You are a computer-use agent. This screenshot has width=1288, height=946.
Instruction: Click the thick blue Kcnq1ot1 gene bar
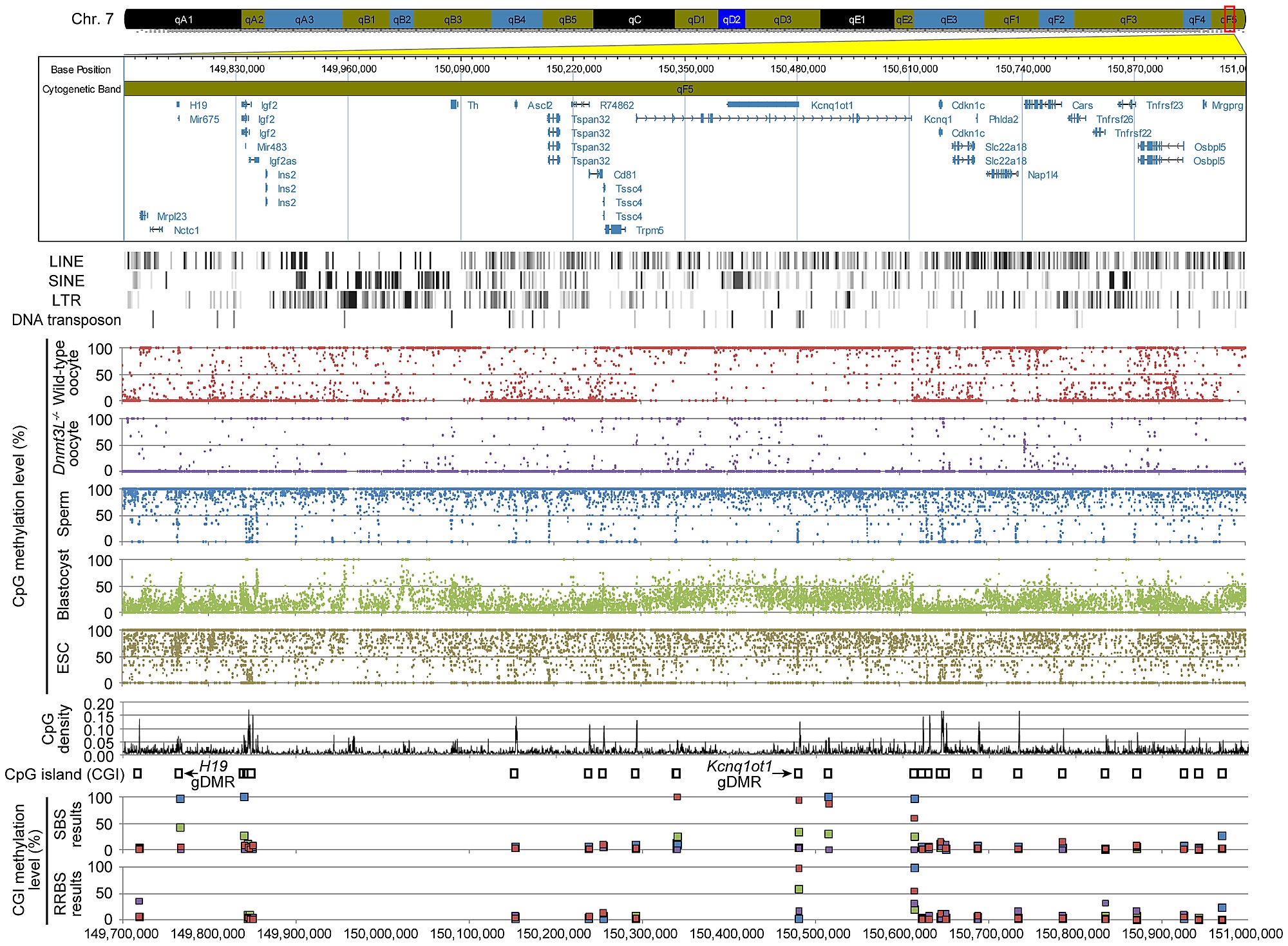[x=762, y=104]
